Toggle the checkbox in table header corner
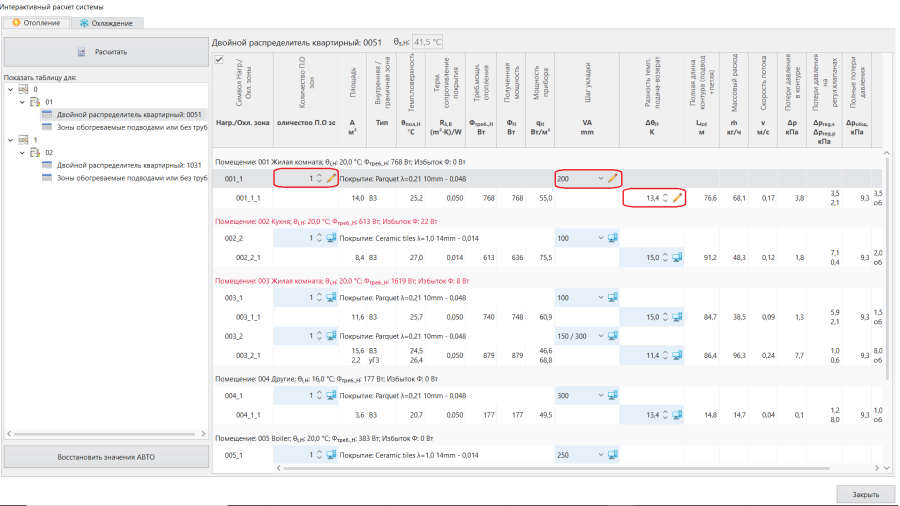The image size is (900, 506). coord(219,60)
